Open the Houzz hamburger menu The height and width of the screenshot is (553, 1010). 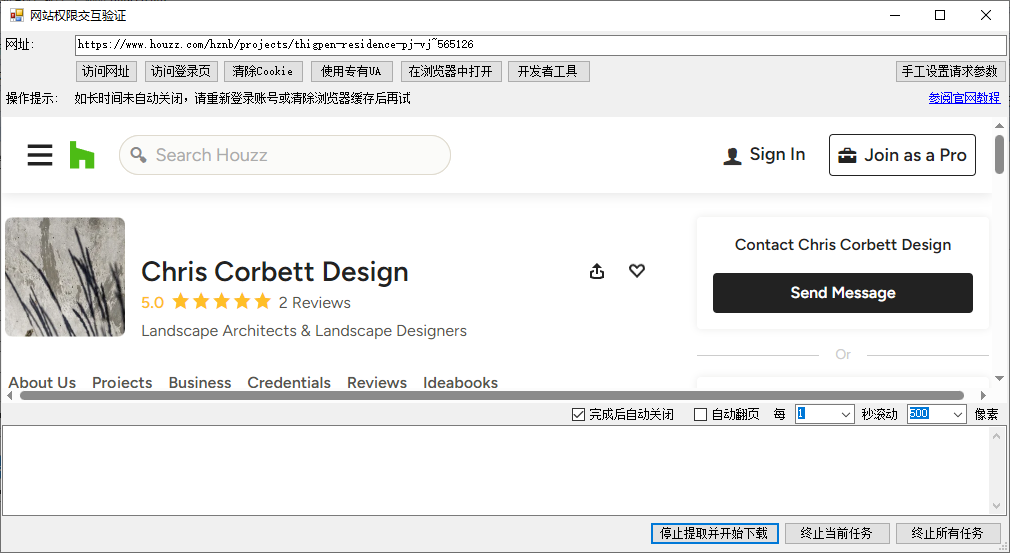[x=40, y=155]
